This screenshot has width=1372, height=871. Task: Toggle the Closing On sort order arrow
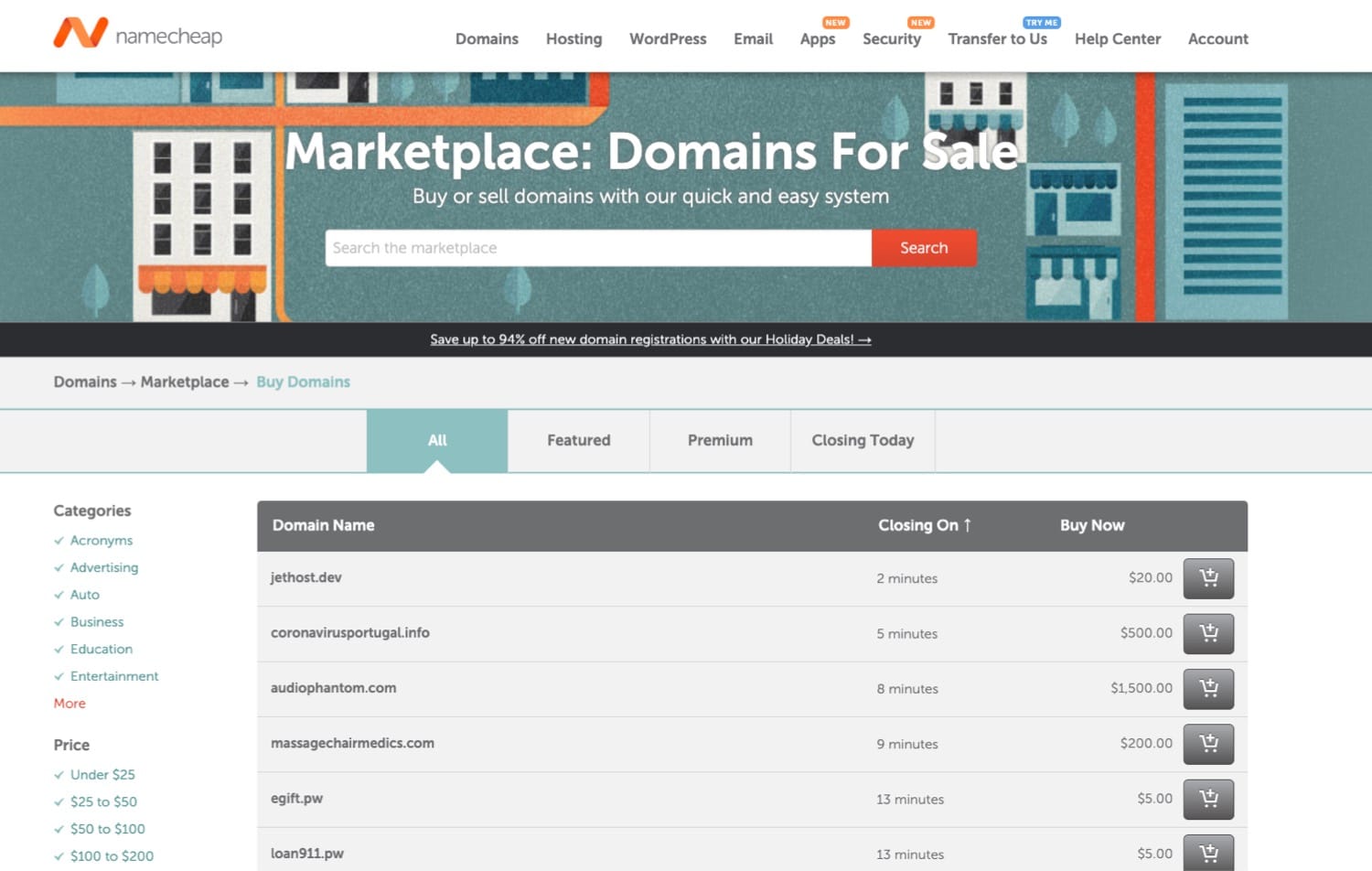tap(967, 525)
